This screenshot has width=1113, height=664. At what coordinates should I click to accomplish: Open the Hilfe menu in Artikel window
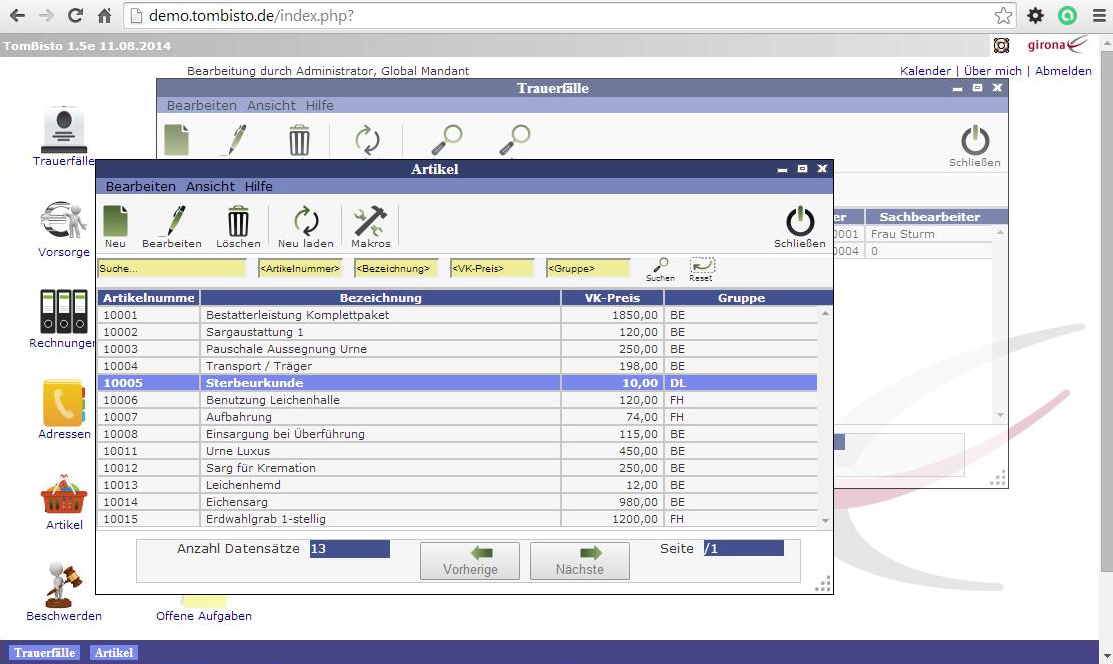click(x=258, y=187)
